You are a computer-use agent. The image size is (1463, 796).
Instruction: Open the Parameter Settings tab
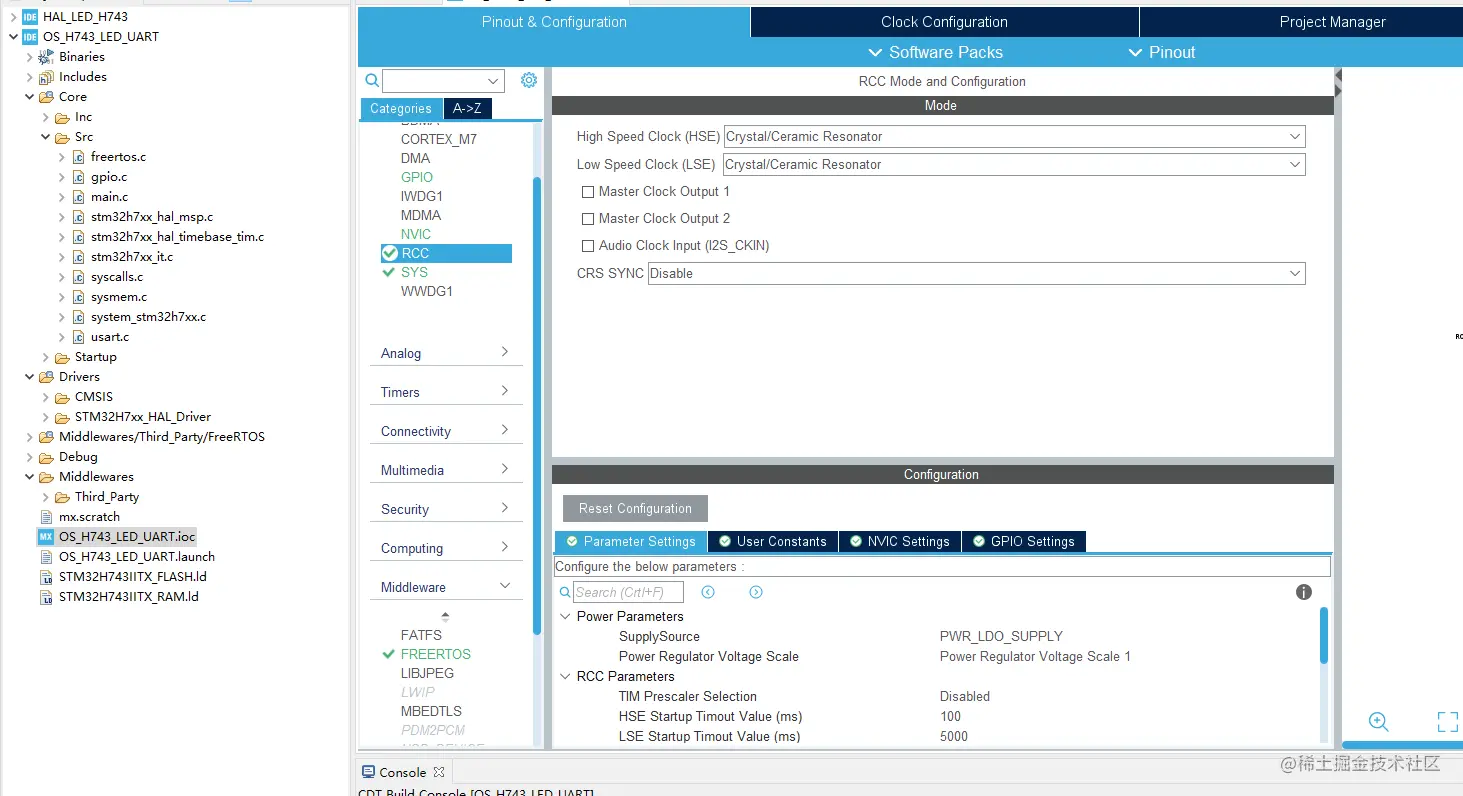pyautogui.click(x=631, y=541)
